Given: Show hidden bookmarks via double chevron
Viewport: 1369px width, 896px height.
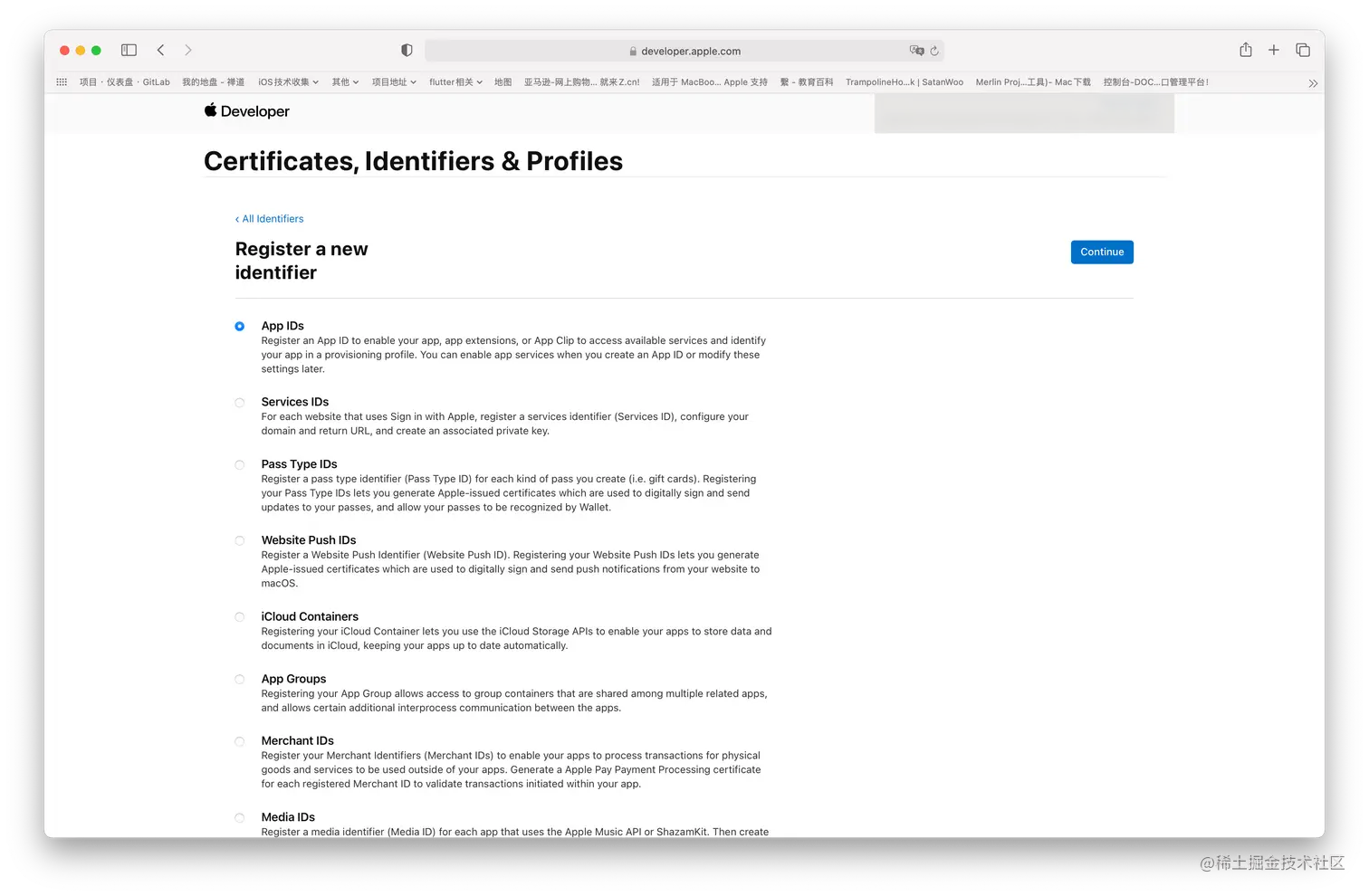Looking at the screenshot, I should (1313, 83).
